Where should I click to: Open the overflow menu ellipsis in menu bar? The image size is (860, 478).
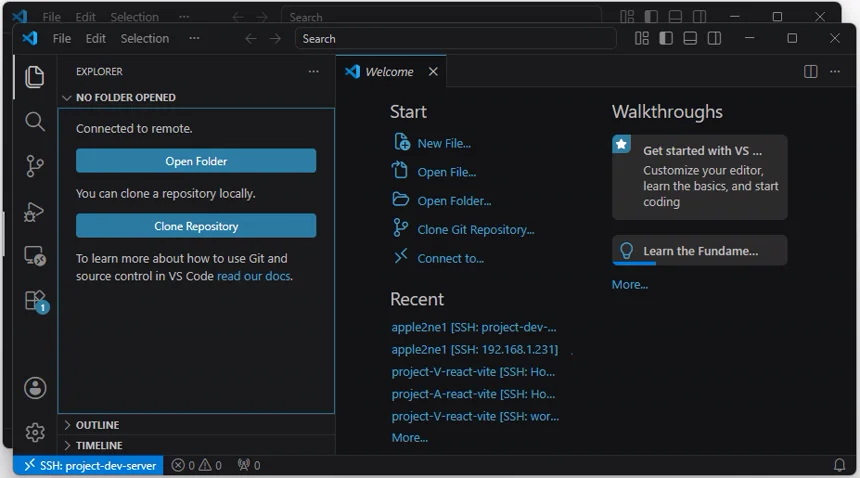point(194,38)
